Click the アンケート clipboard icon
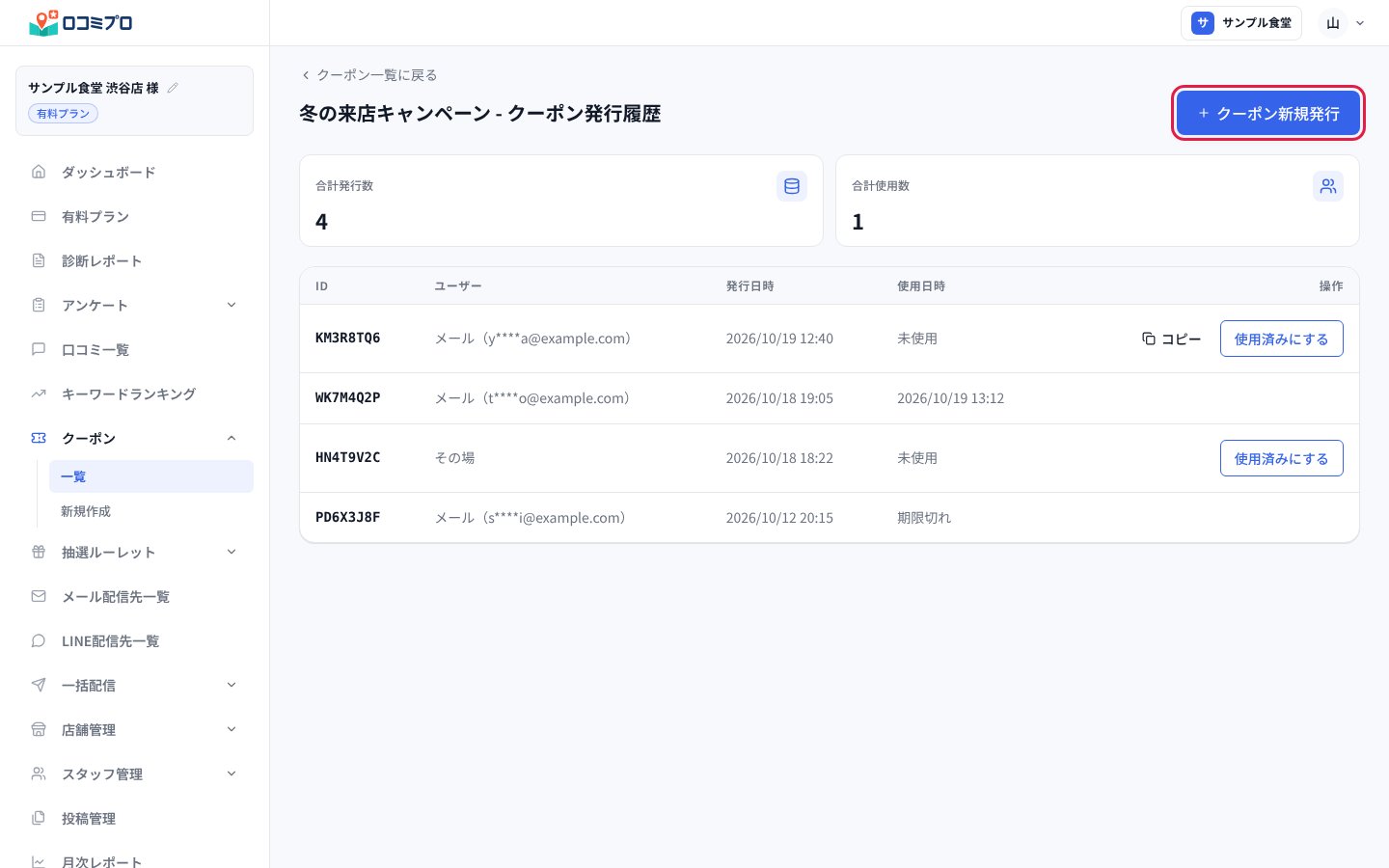Viewport: 1389px width, 868px height. point(39,305)
